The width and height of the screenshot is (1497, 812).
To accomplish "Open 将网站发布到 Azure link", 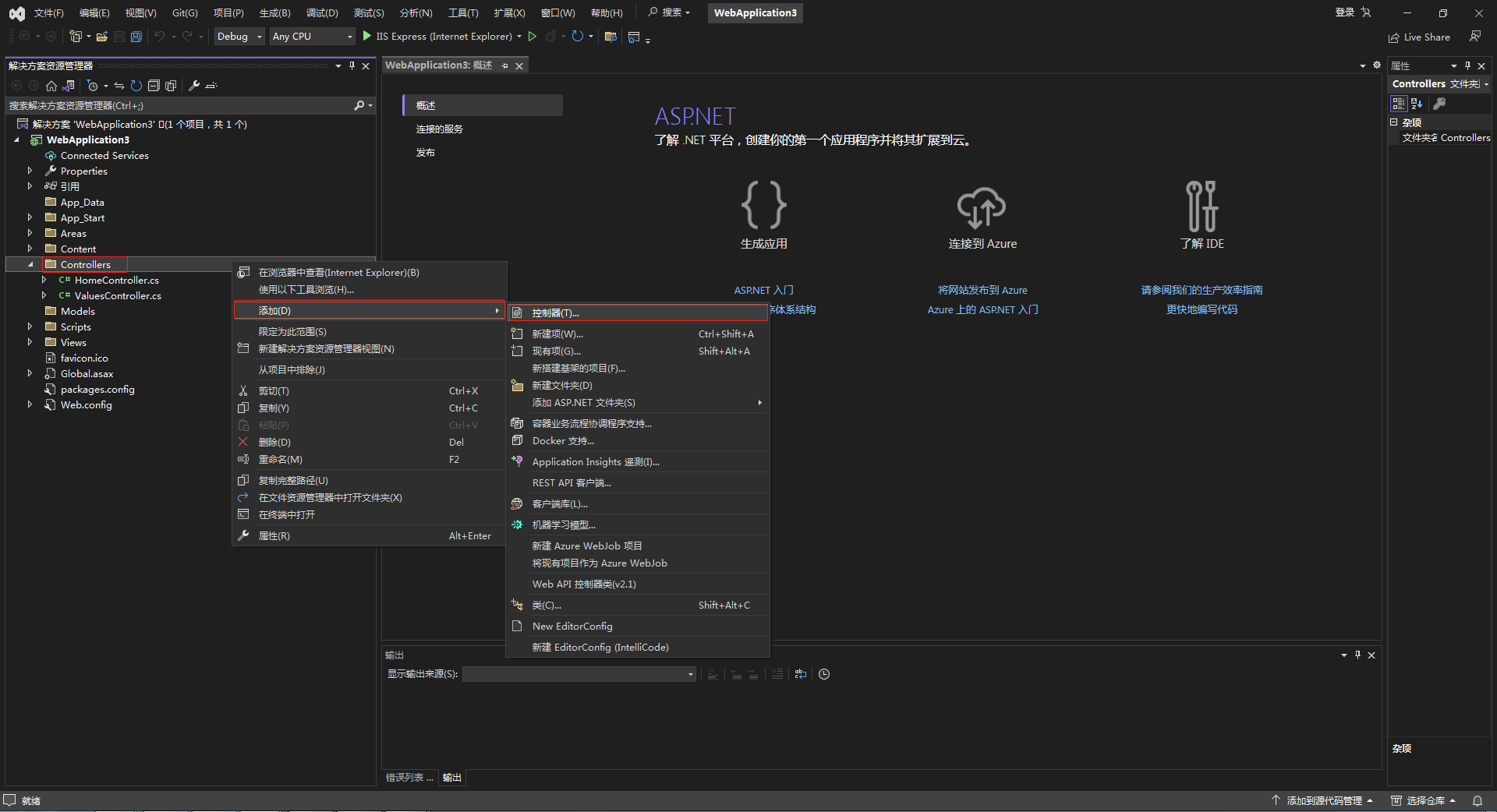I will point(982,290).
